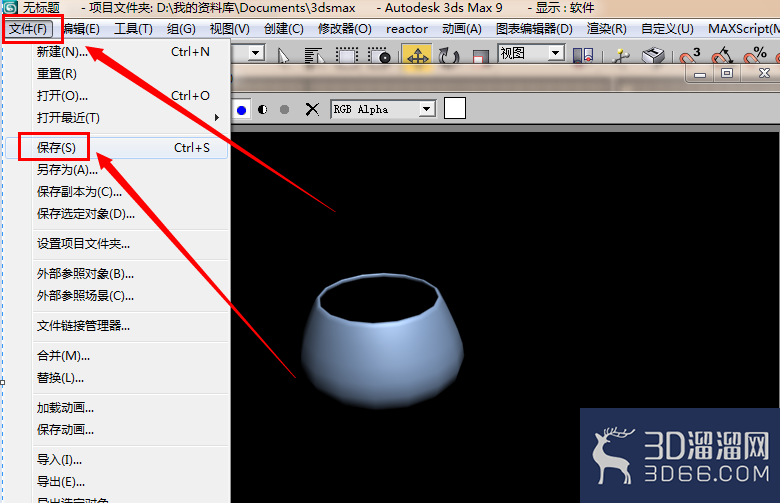Open the 文件(F) menu
780x503 pixels.
tap(28, 29)
